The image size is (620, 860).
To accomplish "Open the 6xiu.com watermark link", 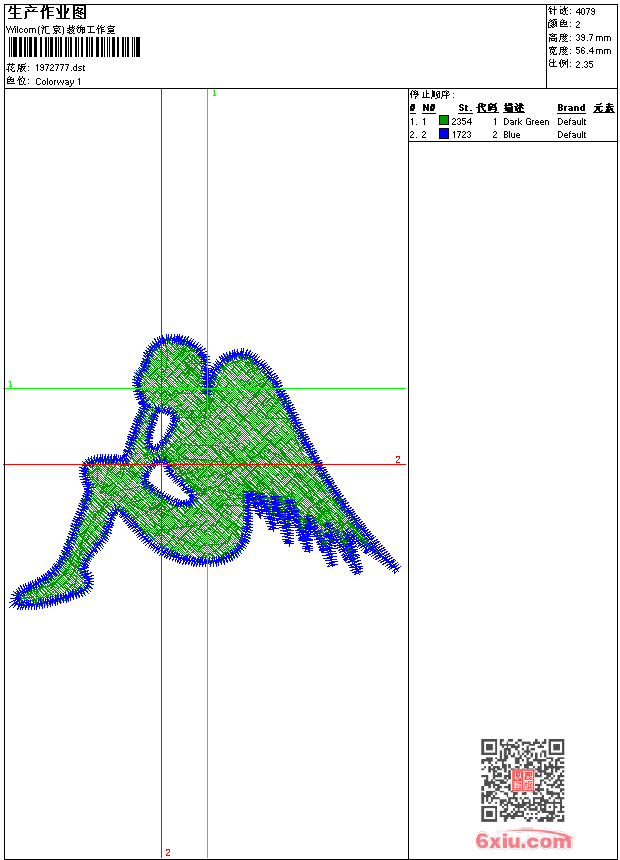I will click(524, 841).
